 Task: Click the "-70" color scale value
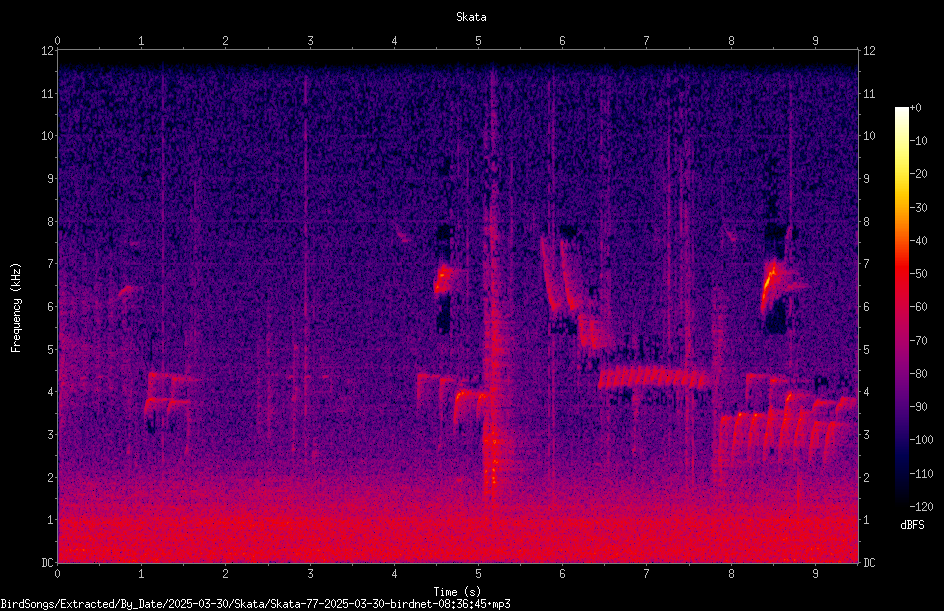click(919, 341)
